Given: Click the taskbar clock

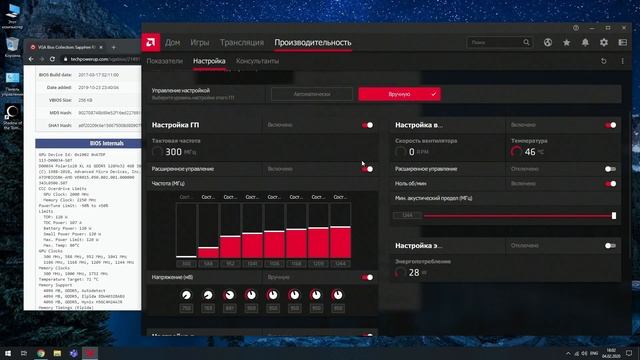Looking at the screenshot, I should (611, 353).
